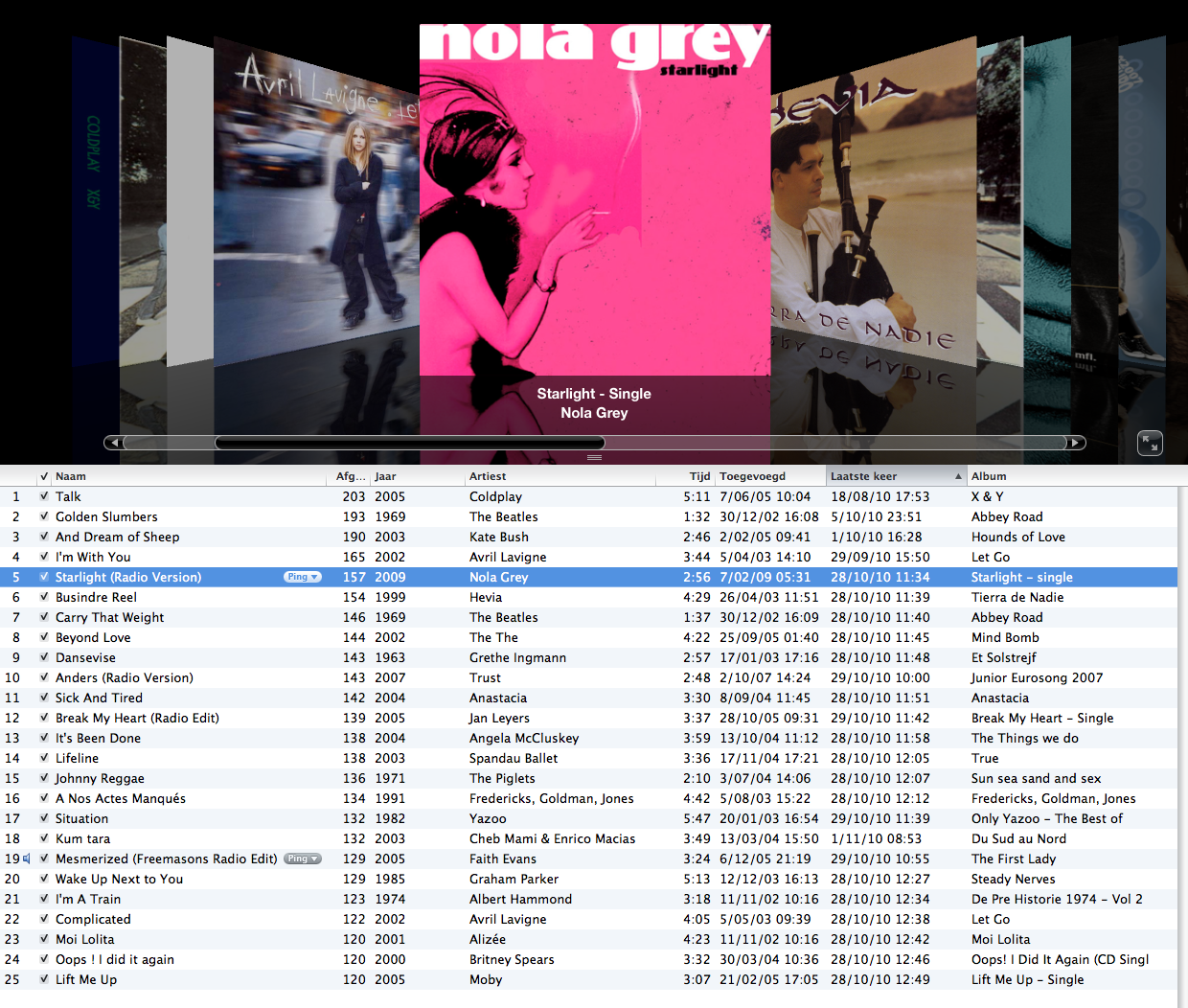Grab the Cover Flow scrollbar thumb
Viewport: 1188px width, 1008px height.
(410, 443)
